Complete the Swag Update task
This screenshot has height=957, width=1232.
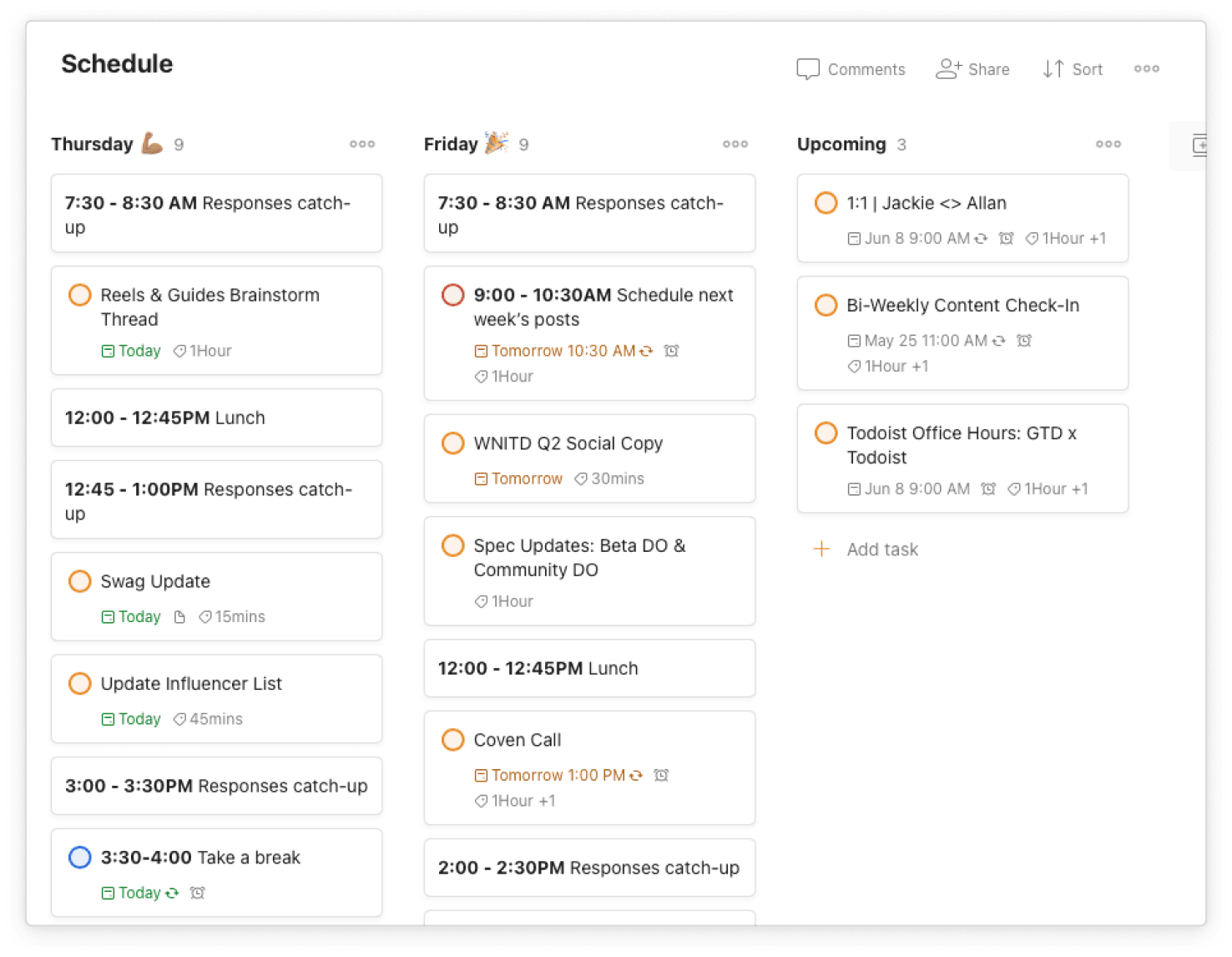point(79,581)
